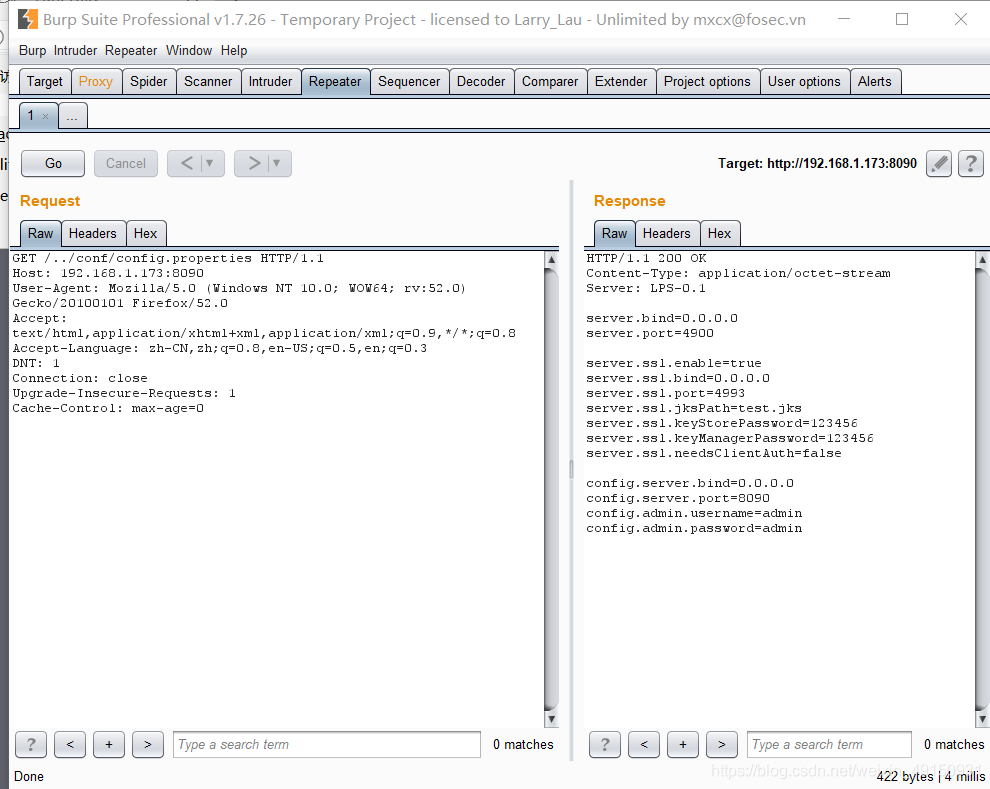Screen dimensions: 990x789
Task: Click Target: http://192.168.1.173:8090 label
Action: (x=817, y=163)
